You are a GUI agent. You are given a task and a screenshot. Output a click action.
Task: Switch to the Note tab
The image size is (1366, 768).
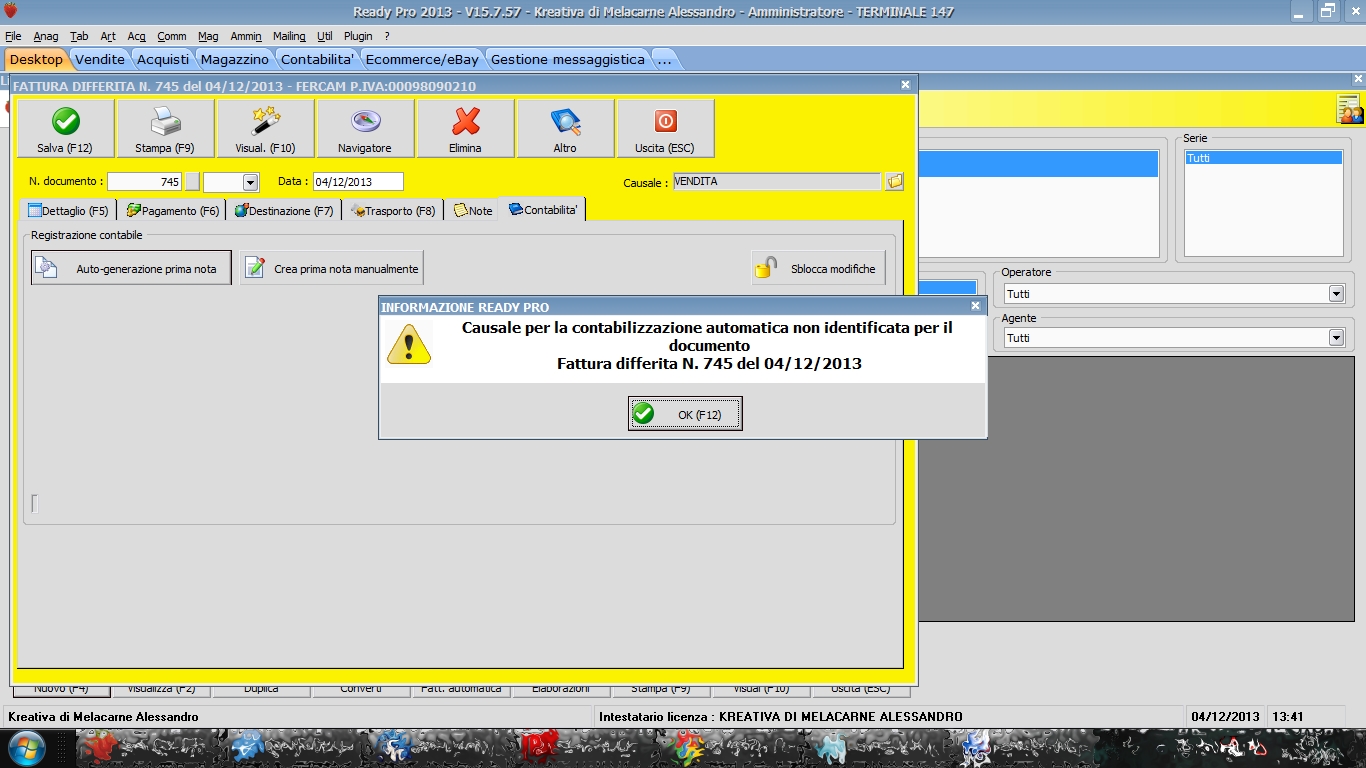(x=472, y=211)
